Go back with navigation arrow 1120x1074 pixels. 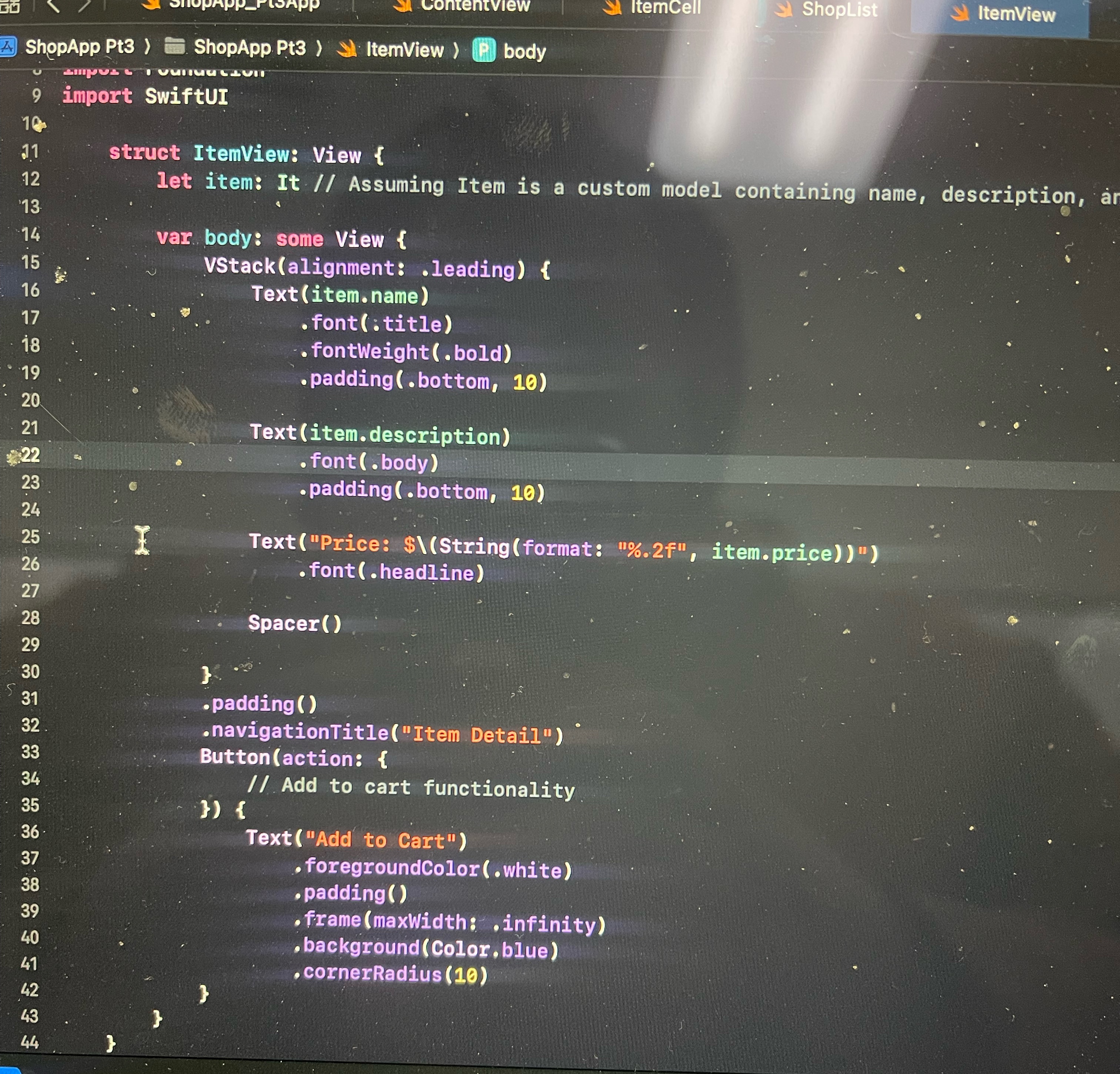[53, 6]
